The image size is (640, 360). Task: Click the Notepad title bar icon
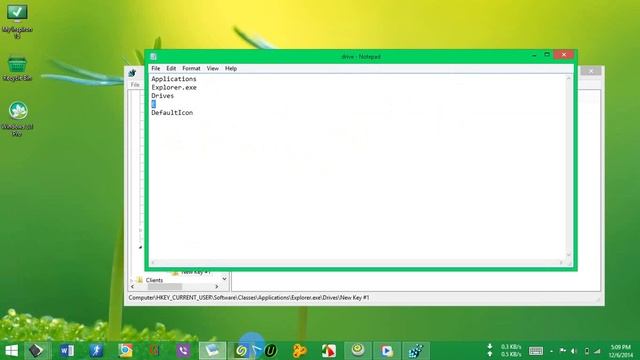coord(153,57)
